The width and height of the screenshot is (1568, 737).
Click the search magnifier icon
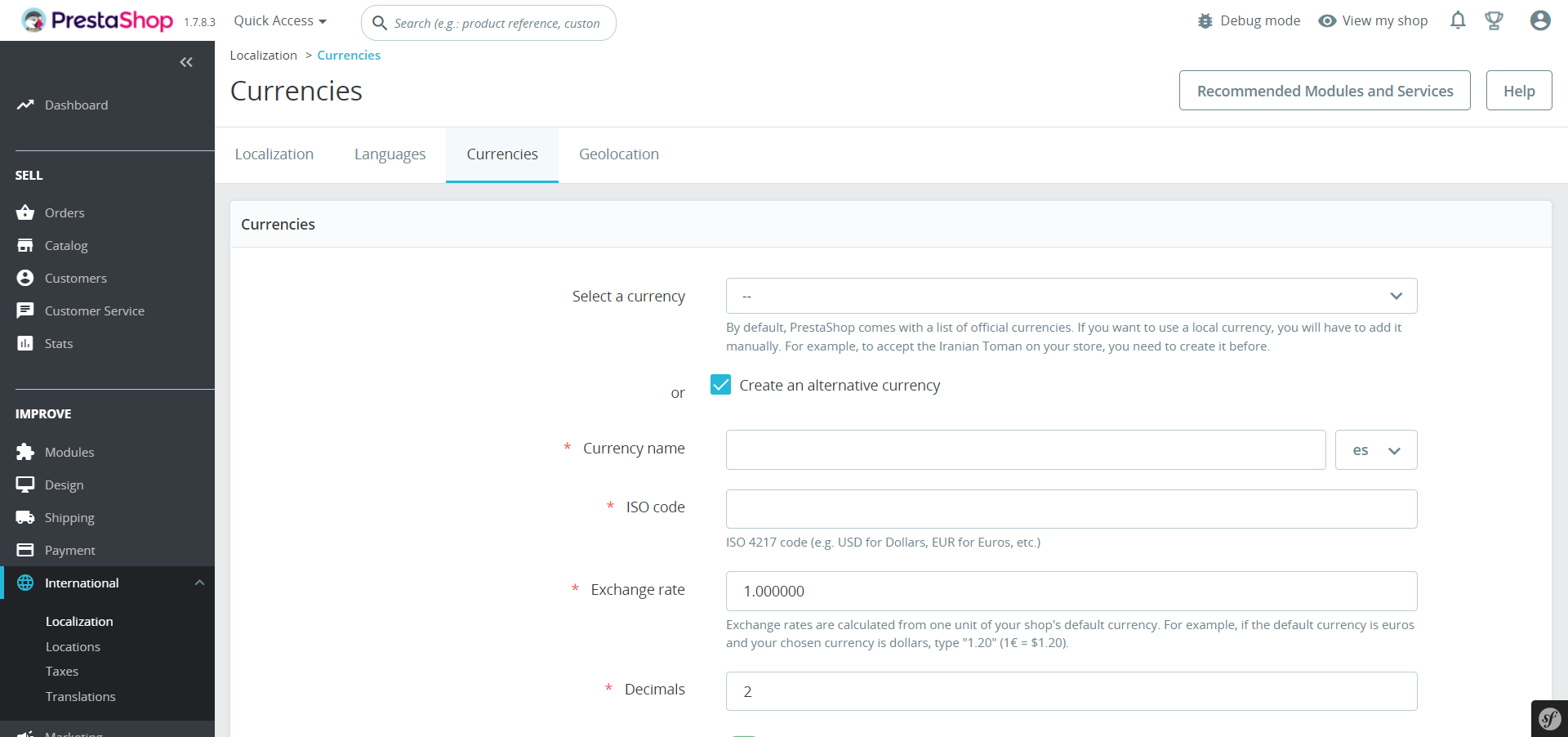click(x=380, y=23)
